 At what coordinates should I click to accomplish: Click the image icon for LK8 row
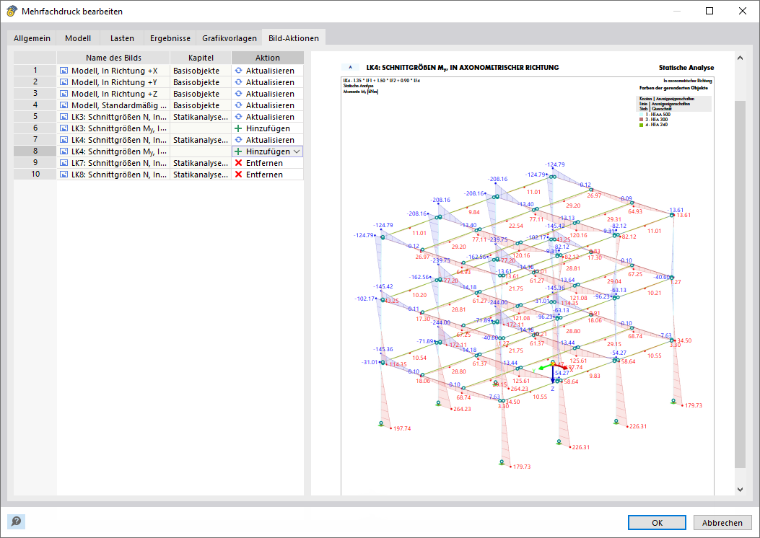pyautogui.click(x=63, y=174)
